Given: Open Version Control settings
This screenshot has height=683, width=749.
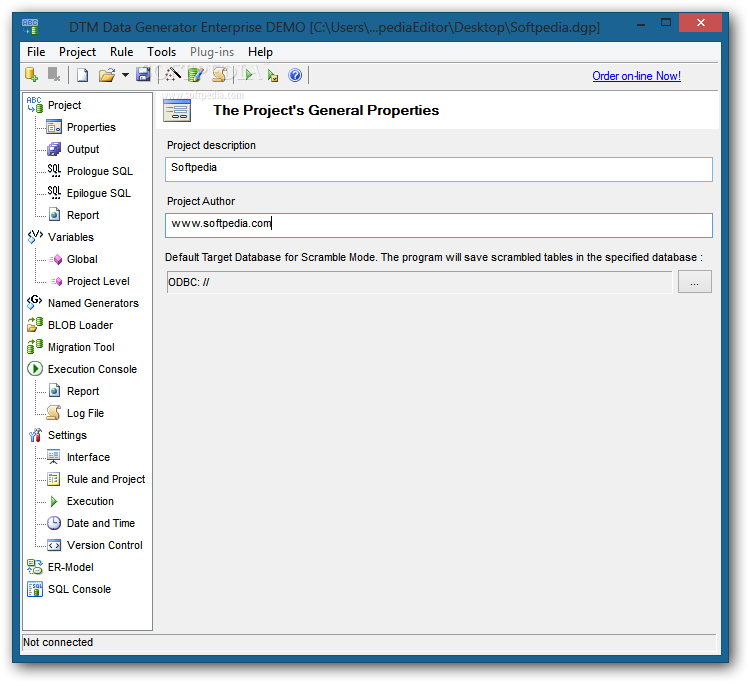Looking at the screenshot, I should (x=105, y=544).
